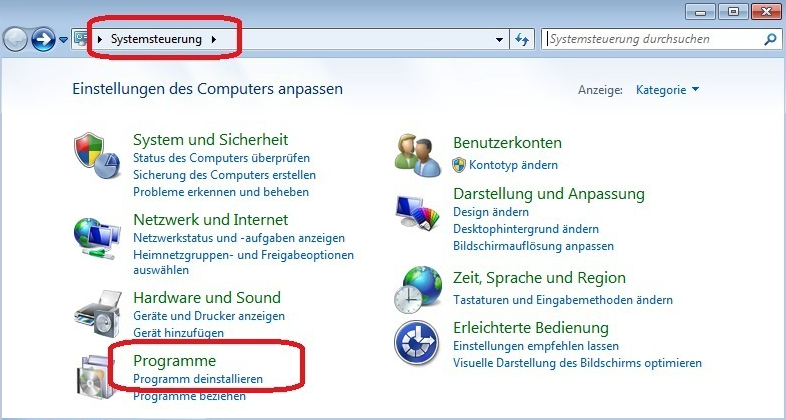The height and width of the screenshot is (420, 786).
Task: Open Netzwerk und Internet heading
Action: pos(211,220)
